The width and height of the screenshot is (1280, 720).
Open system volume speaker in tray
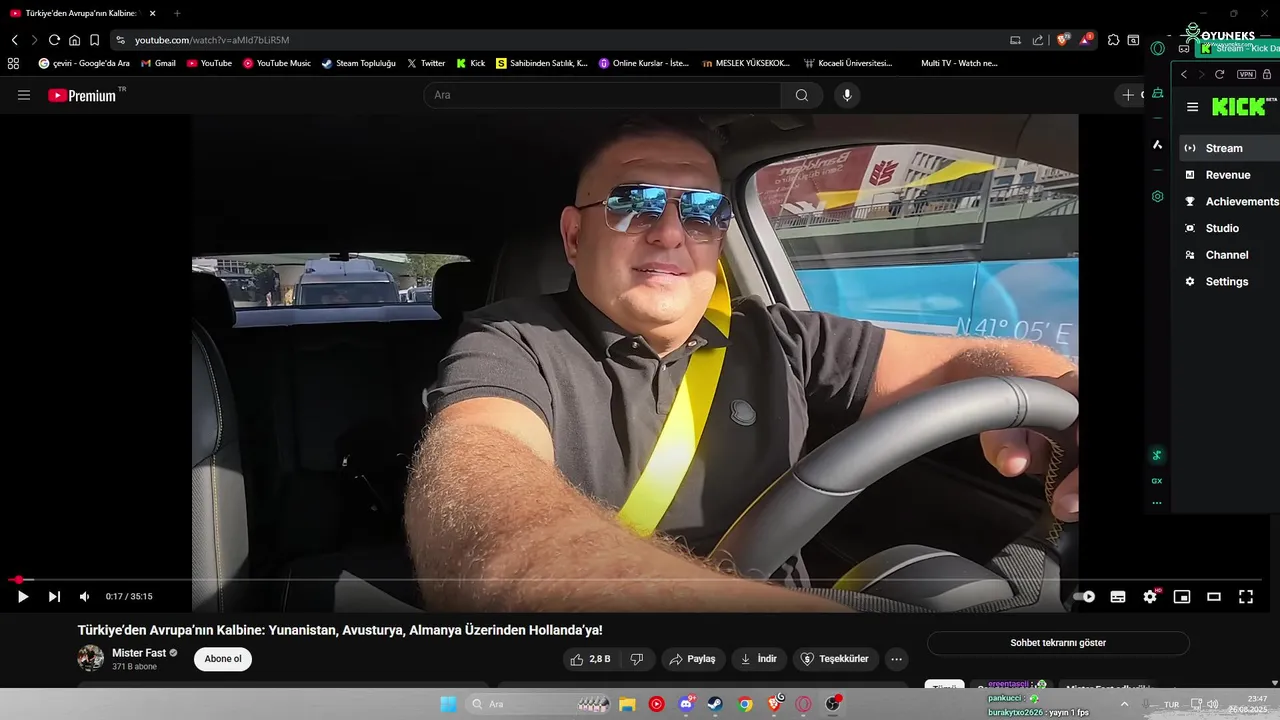tap(1213, 704)
